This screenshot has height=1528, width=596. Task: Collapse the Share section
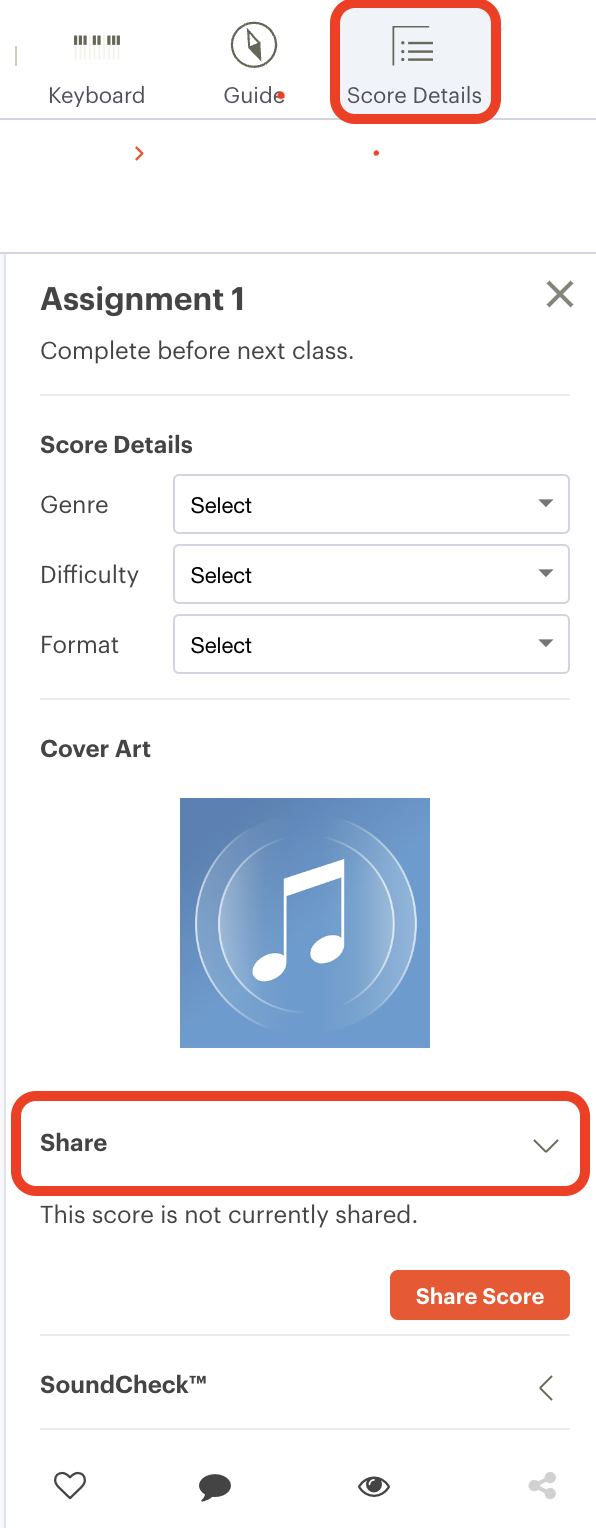(x=546, y=1145)
